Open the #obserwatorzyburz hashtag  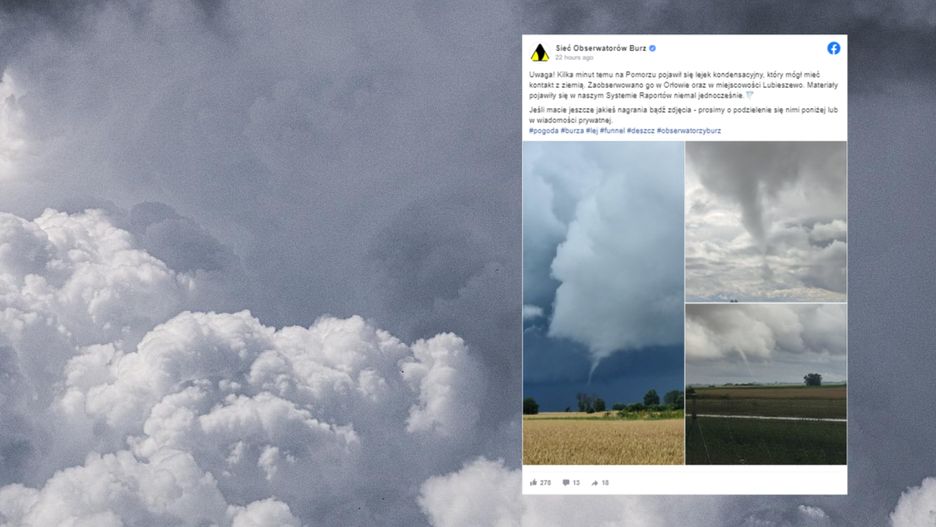pos(689,131)
